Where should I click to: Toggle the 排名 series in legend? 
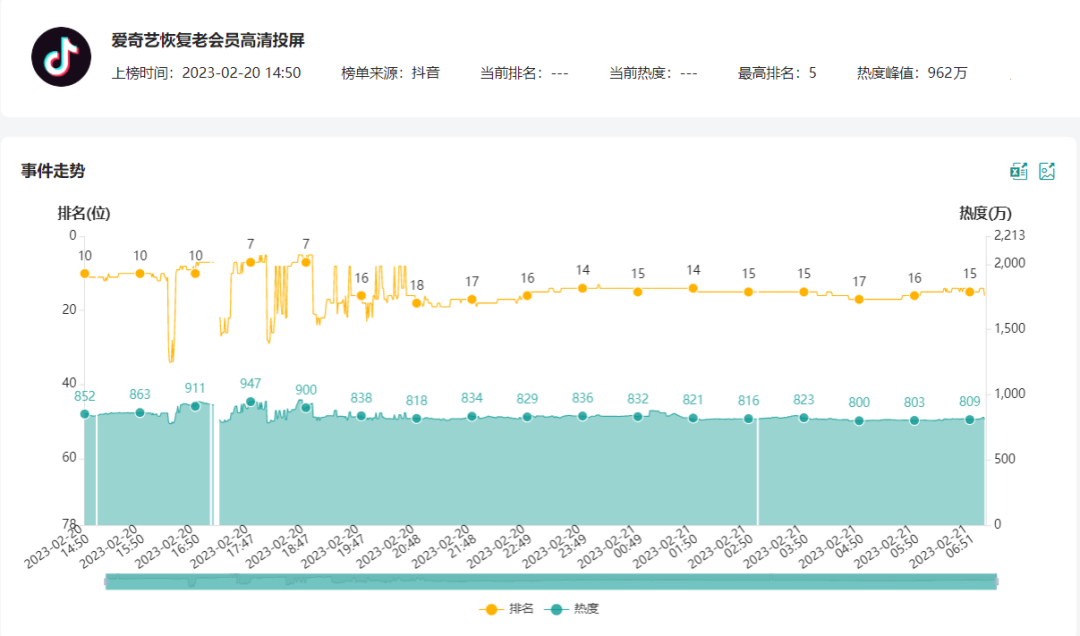pos(509,608)
